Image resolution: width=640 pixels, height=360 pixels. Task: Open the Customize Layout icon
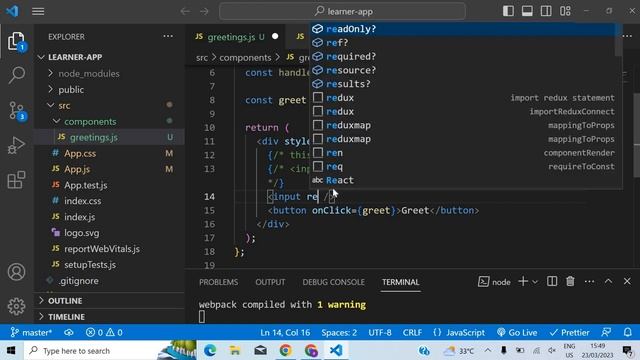[565, 11]
